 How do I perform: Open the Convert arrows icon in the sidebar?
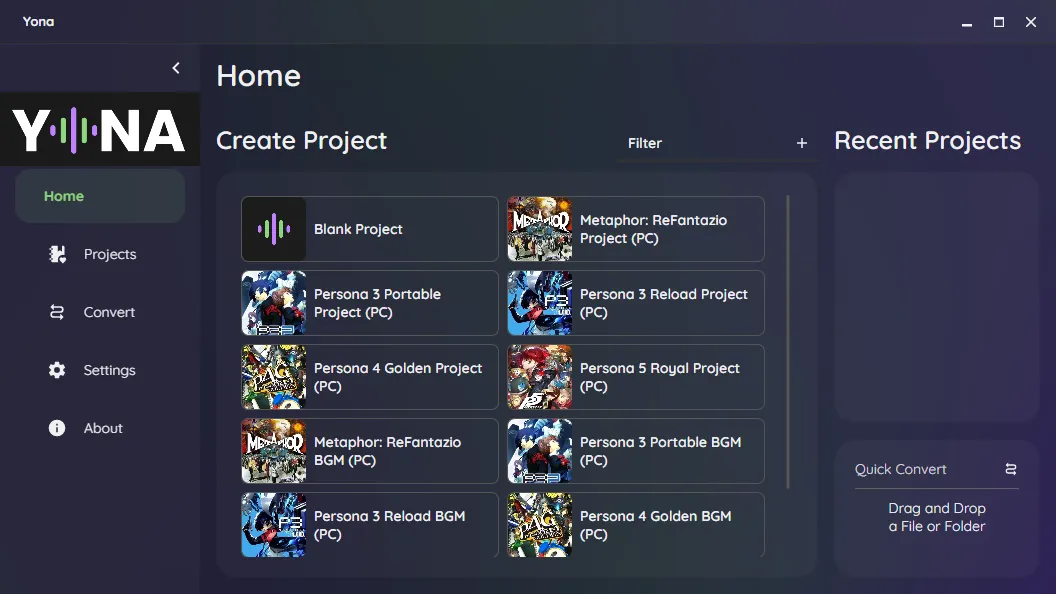57,312
